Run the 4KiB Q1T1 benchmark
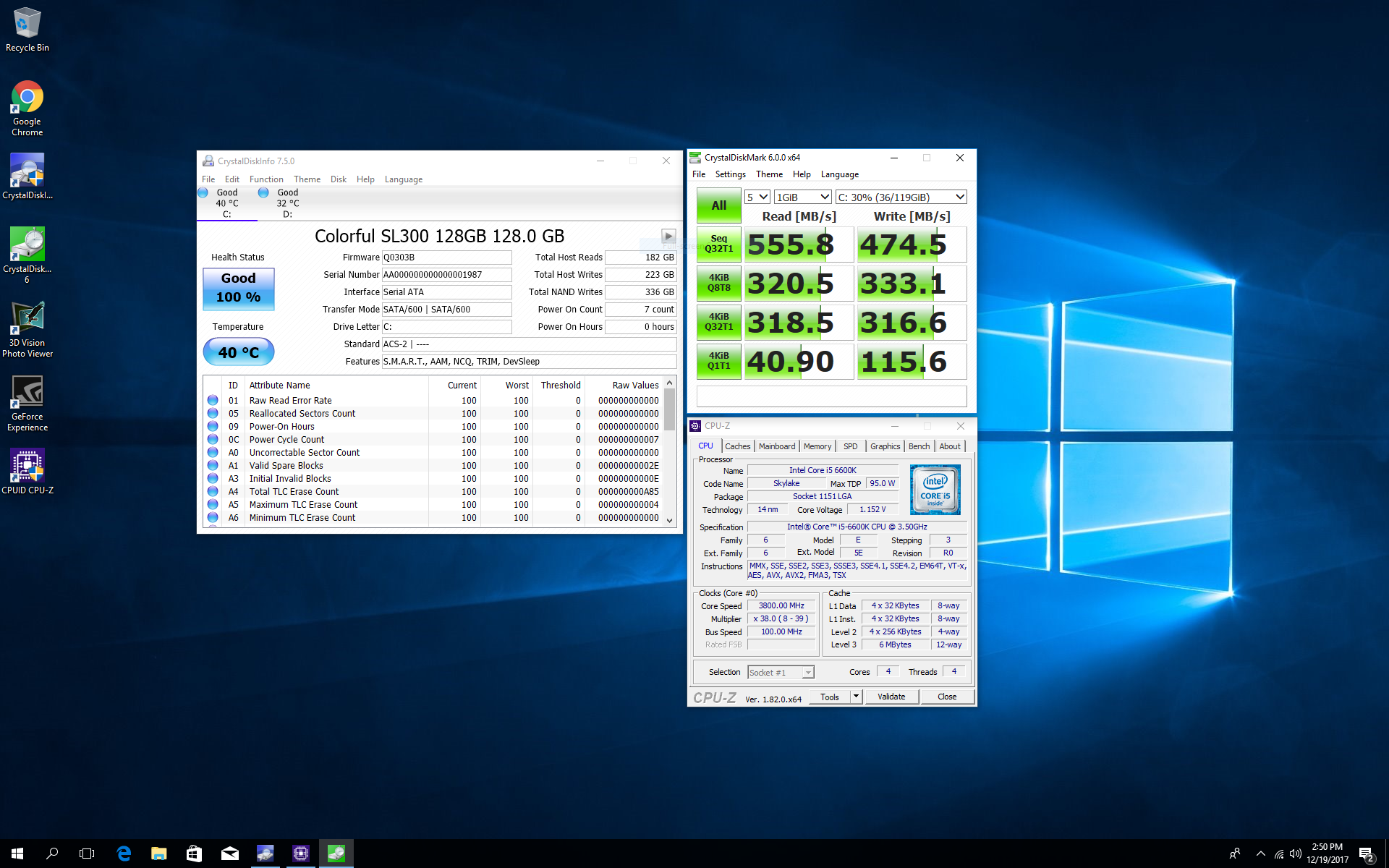Viewport: 1389px width, 868px height. (x=718, y=361)
